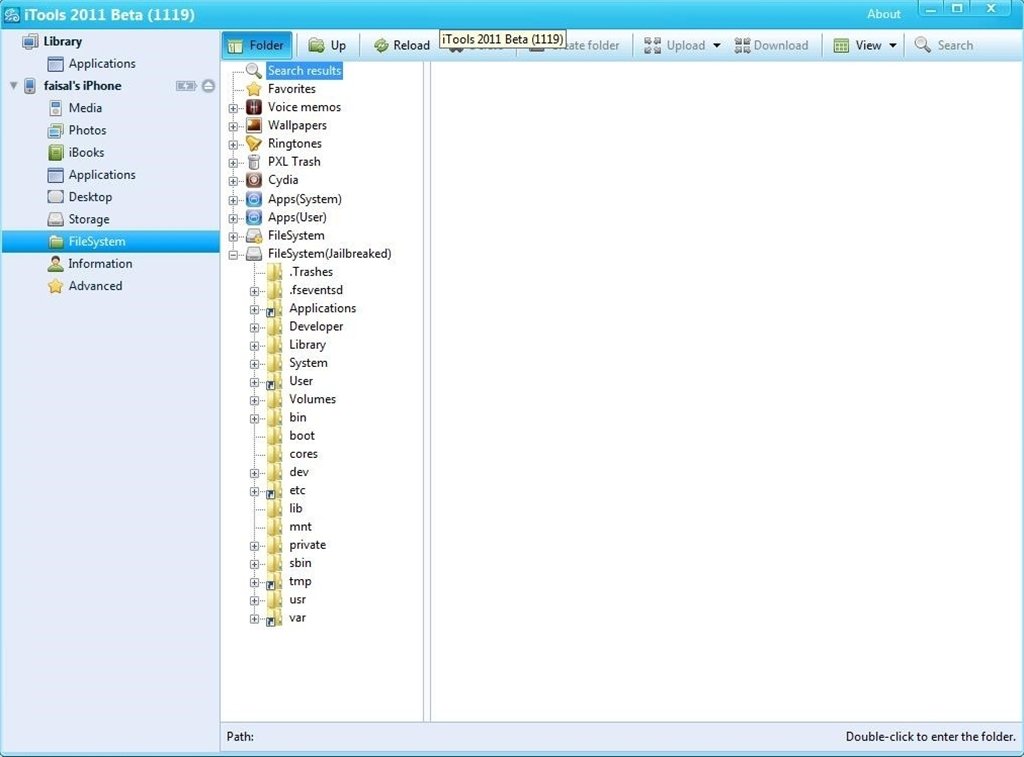1024x757 pixels.
Task: Click the iBooks icon in sidebar
Action: point(56,153)
